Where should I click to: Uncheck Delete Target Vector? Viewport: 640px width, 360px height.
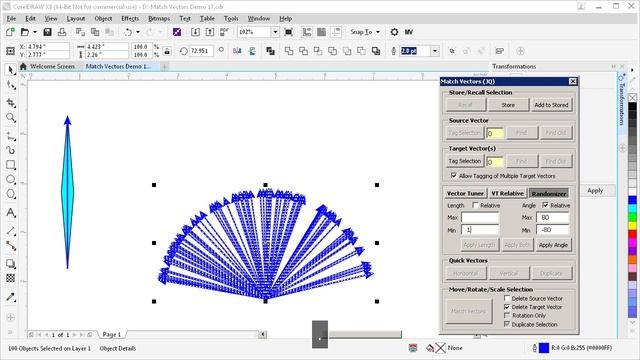tap(507, 307)
